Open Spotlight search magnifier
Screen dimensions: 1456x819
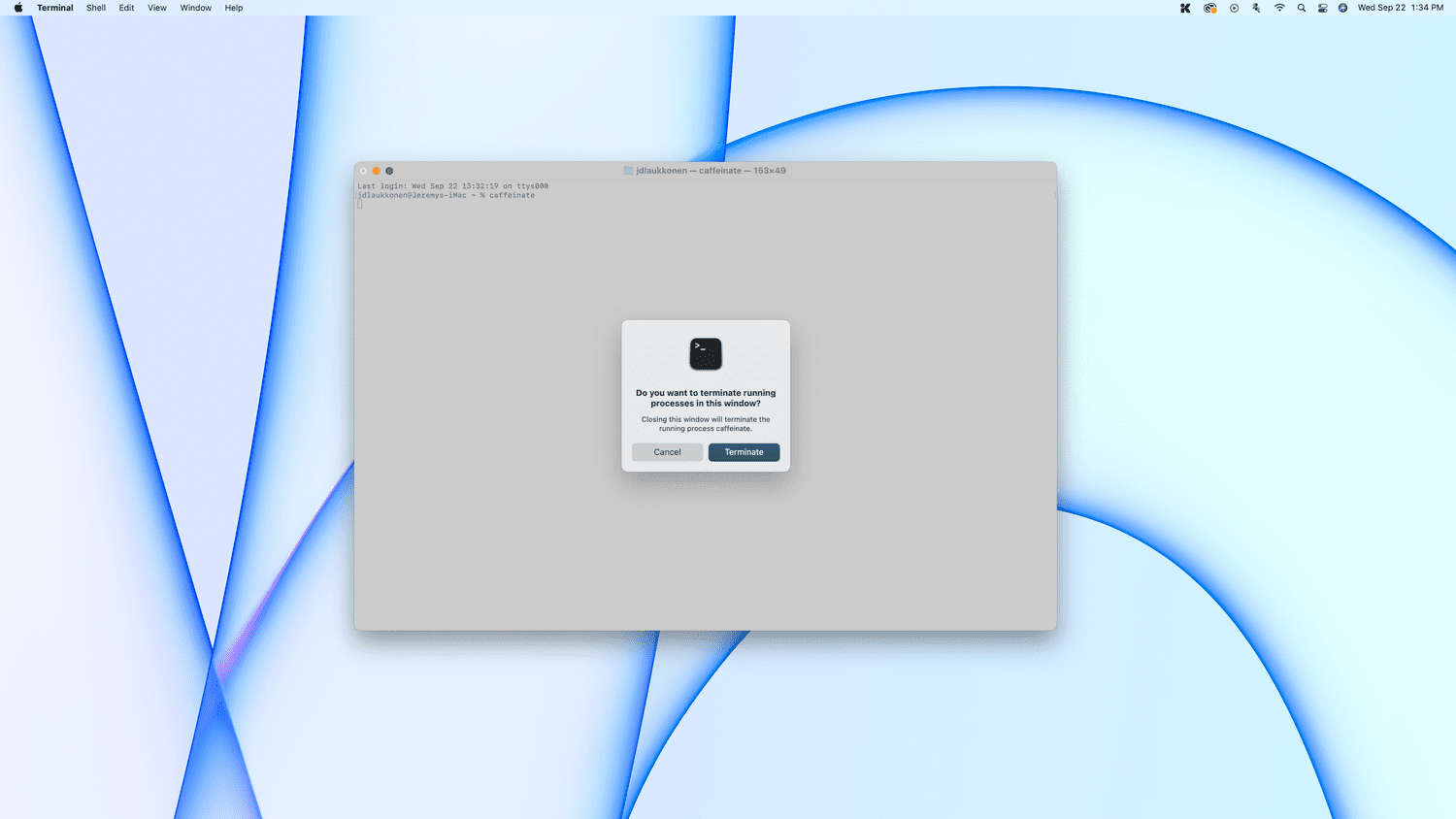click(x=1302, y=8)
